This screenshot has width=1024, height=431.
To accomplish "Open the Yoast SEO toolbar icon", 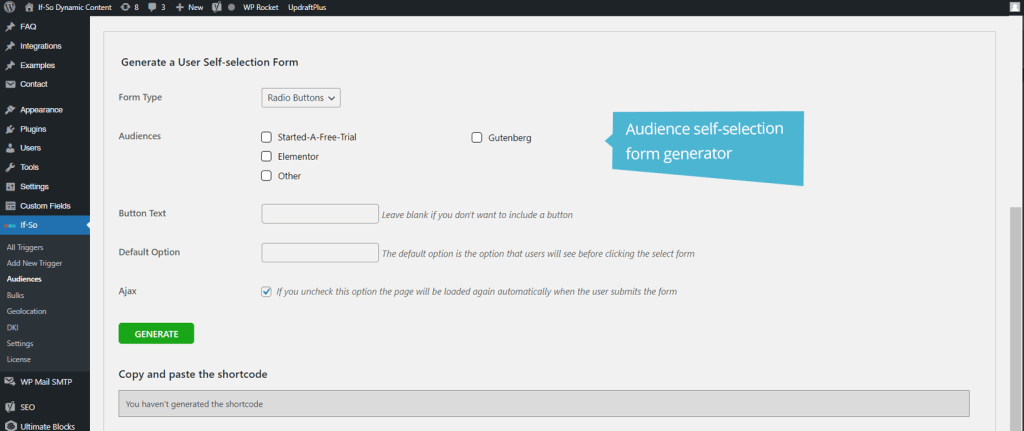I will tap(216, 7).
